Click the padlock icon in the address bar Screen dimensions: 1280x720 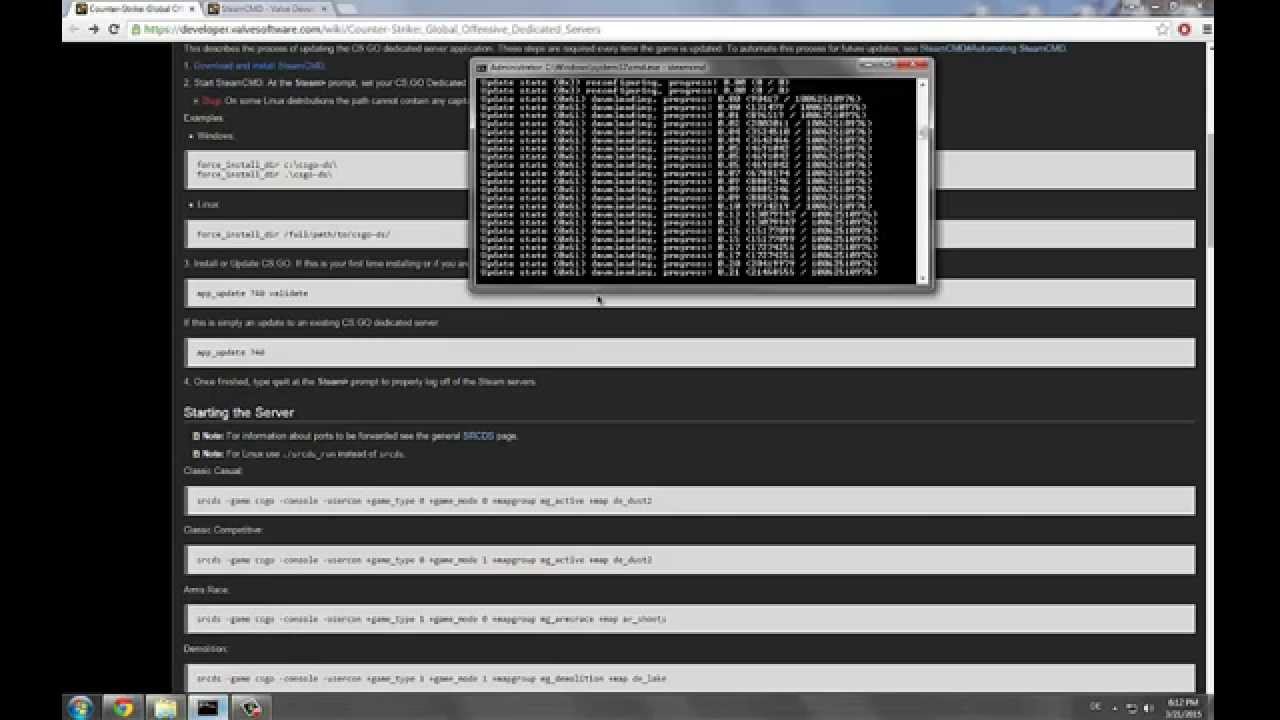[137, 29]
